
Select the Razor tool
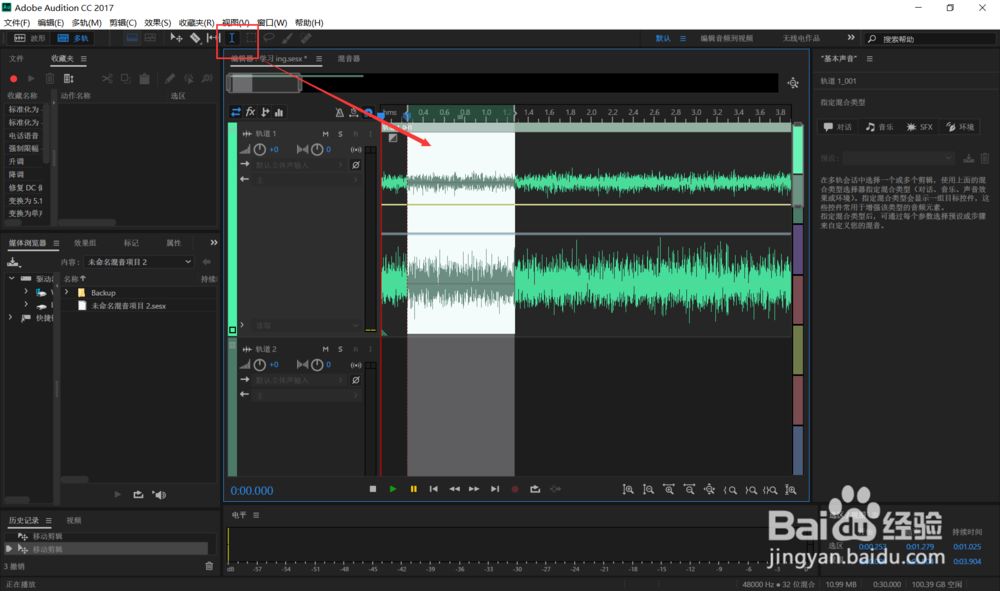[x=195, y=38]
